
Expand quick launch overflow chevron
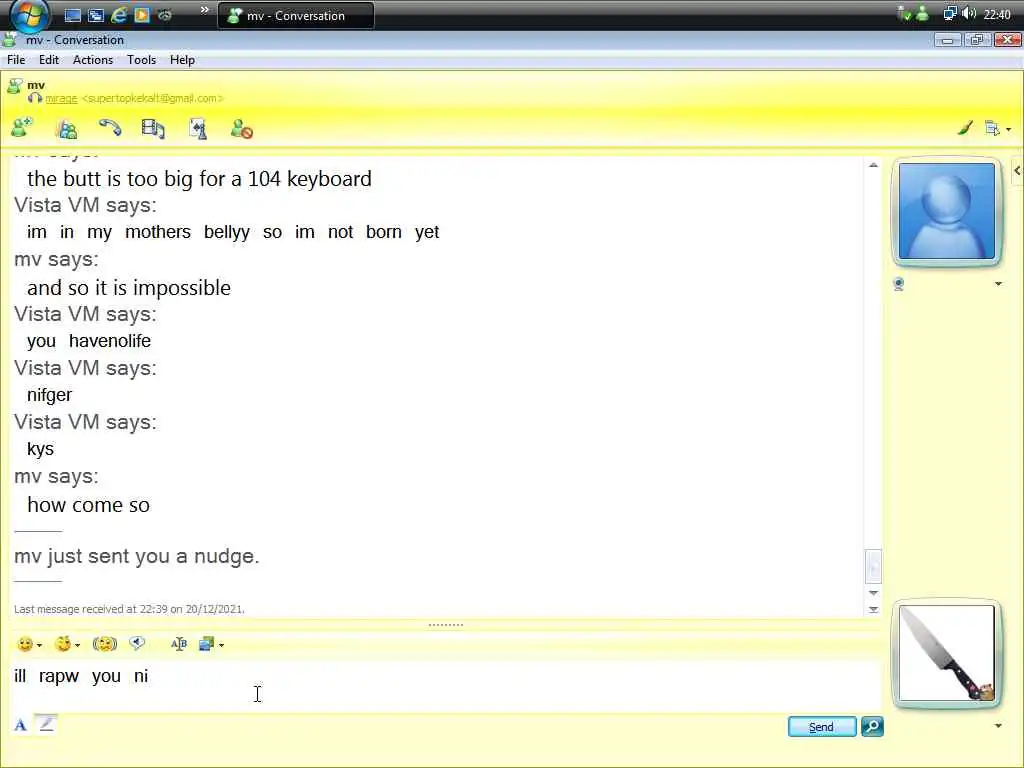[204, 10]
